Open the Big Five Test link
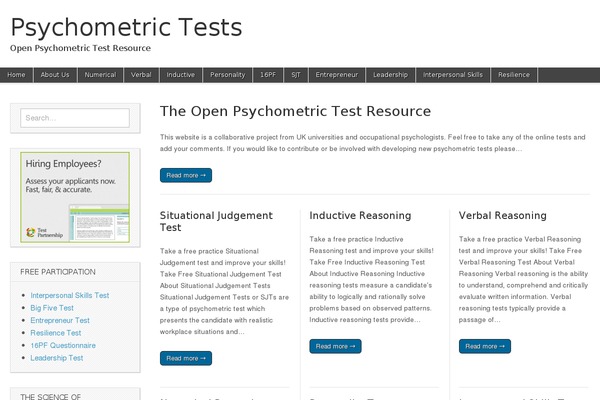This screenshot has height=400, width=600. [x=54, y=308]
